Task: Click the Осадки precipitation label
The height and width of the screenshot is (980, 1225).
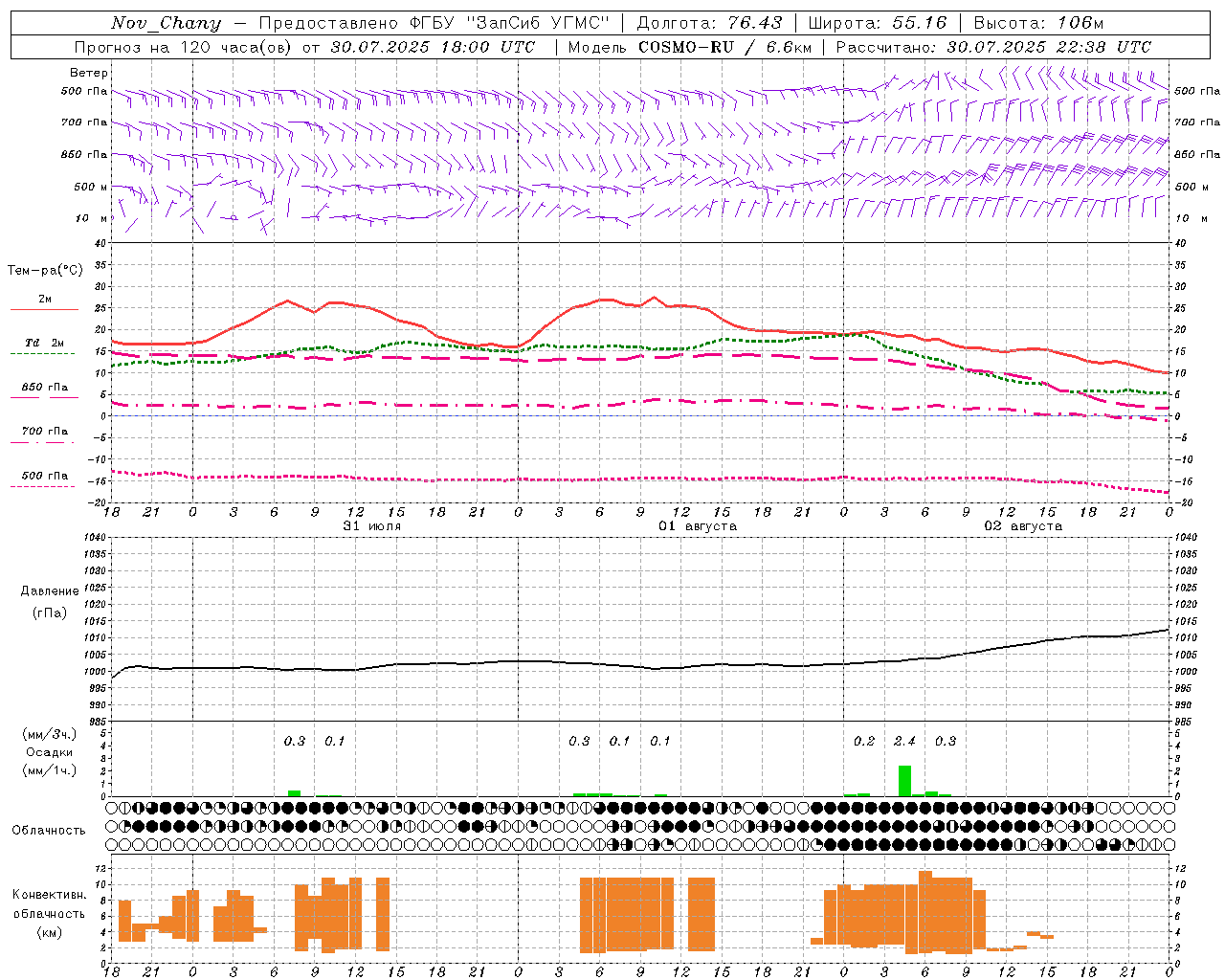Action: (x=50, y=752)
